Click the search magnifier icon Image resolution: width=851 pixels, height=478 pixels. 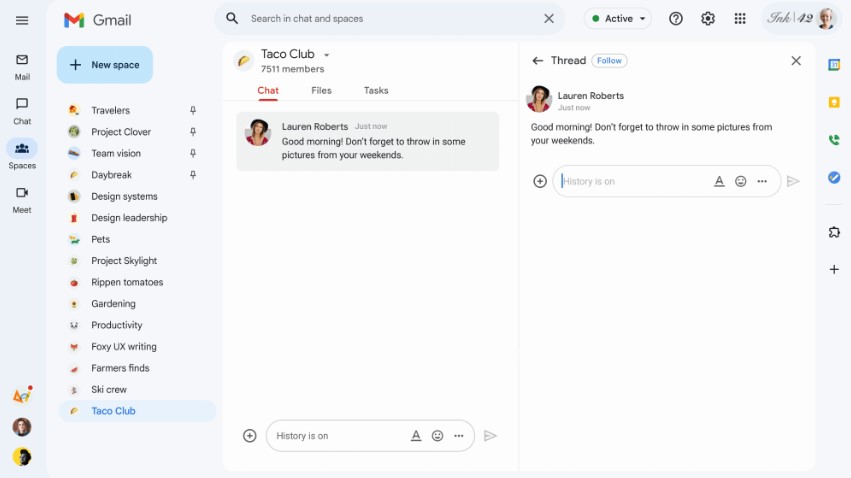(x=232, y=18)
